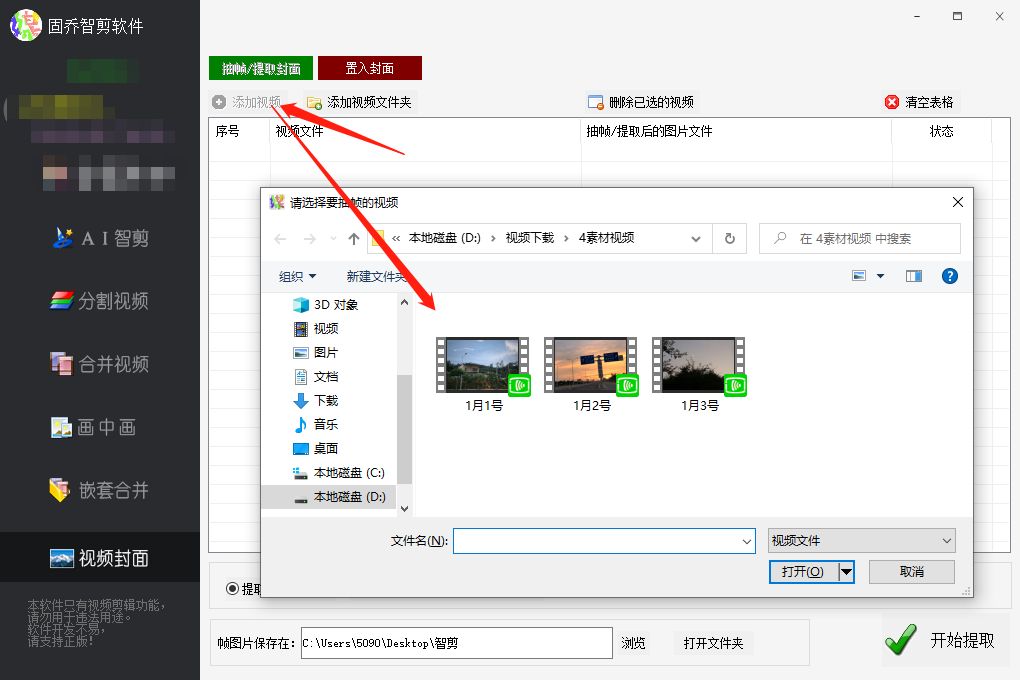Screen dimensions: 1020x680
Task: Click the 浏览 button for save path
Action: click(633, 643)
